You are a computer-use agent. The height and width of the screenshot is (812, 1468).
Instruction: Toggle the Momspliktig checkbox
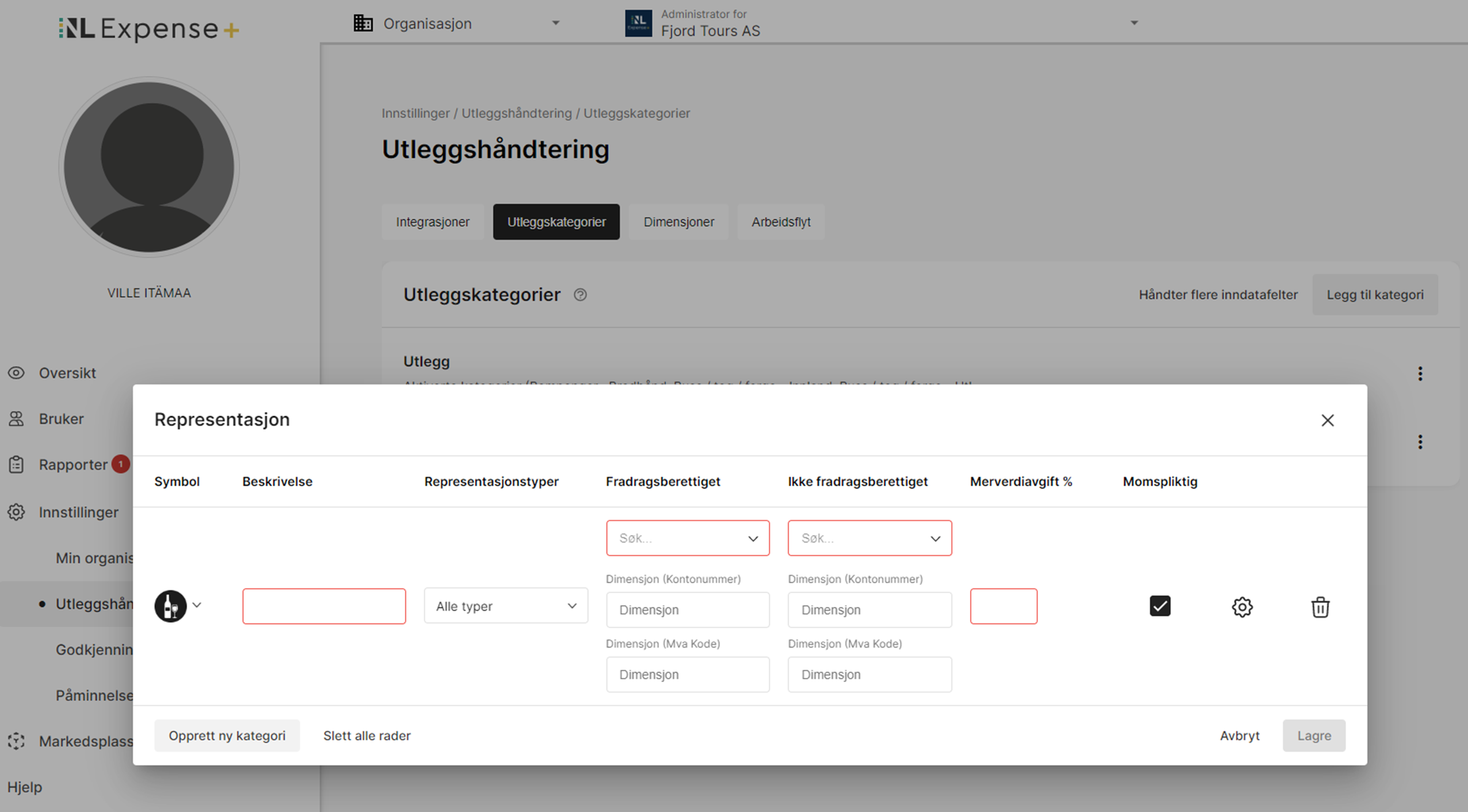pyautogui.click(x=1160, y=606)
